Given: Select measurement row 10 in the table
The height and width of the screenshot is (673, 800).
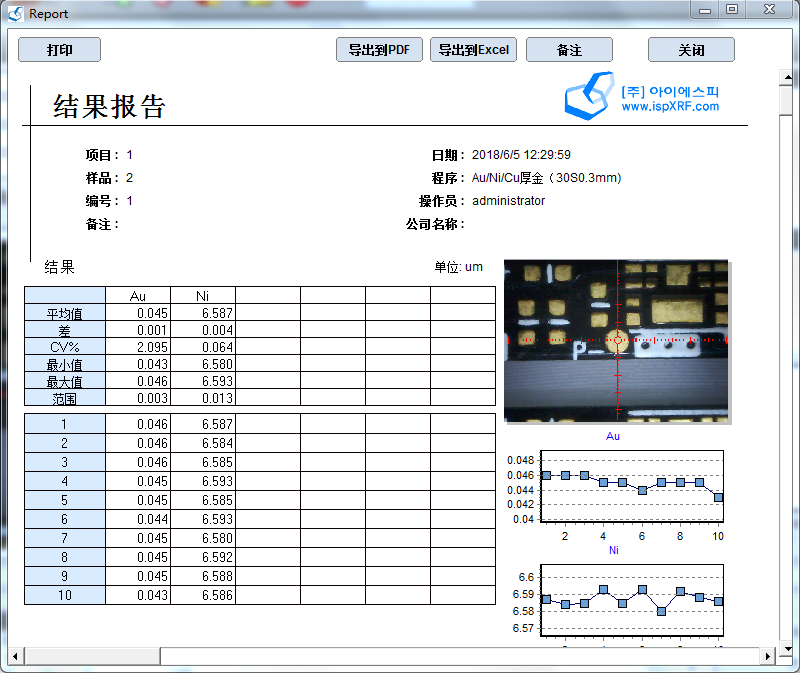Looking at the screenshot, I should (x=64, y=594).
